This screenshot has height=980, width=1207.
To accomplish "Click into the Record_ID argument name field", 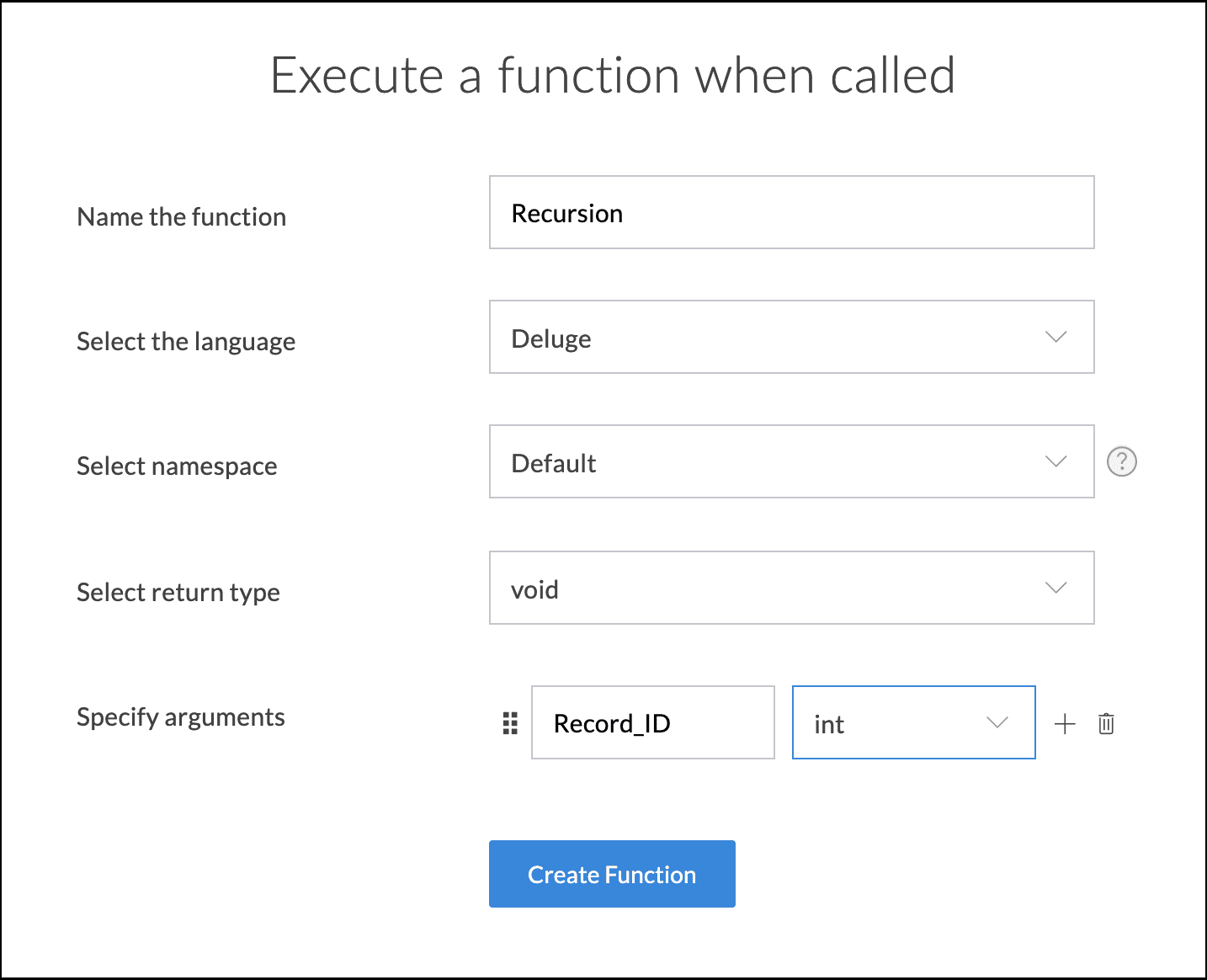I will [x=652, y=722].
